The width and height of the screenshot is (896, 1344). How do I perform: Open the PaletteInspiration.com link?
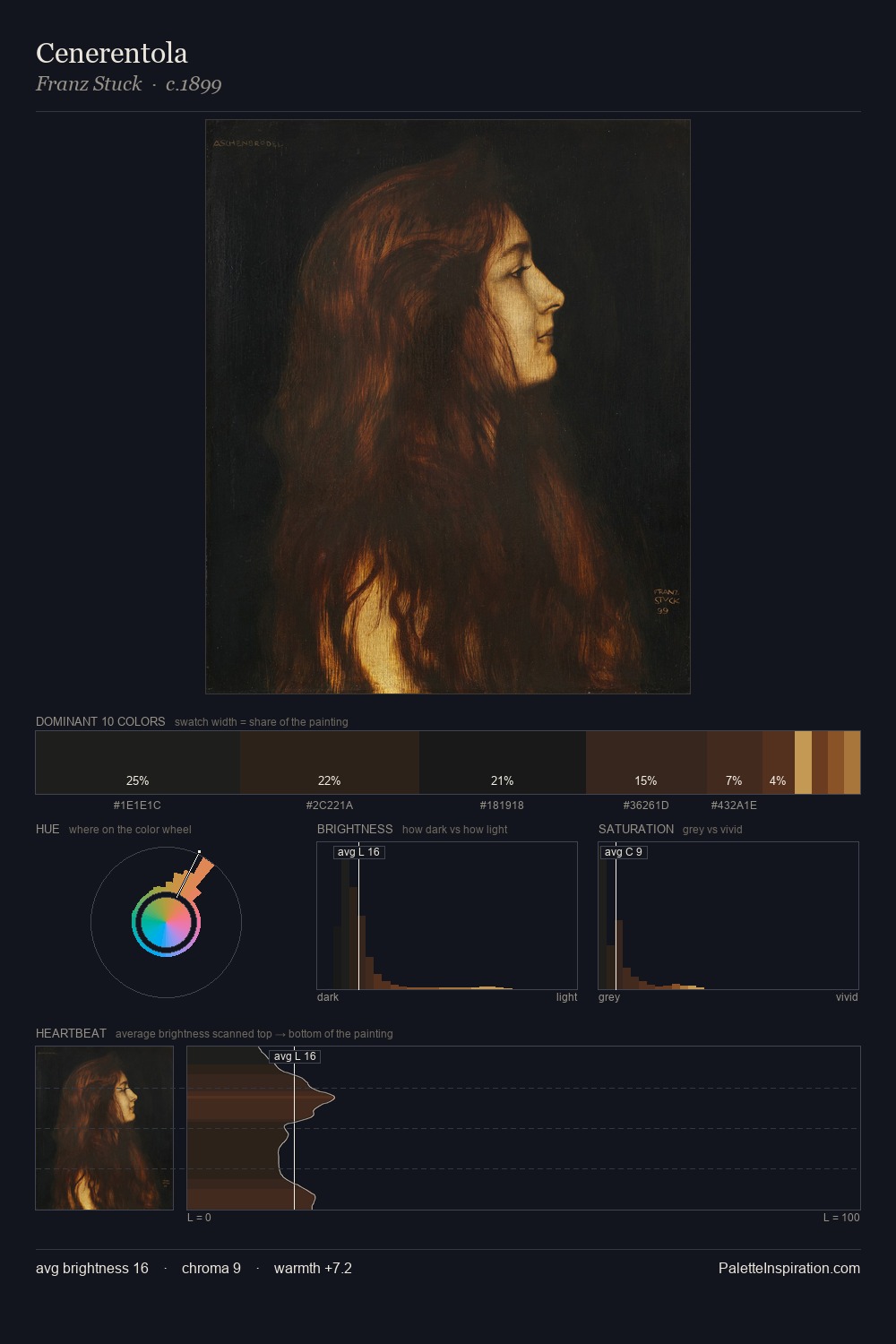[789, 1269]
